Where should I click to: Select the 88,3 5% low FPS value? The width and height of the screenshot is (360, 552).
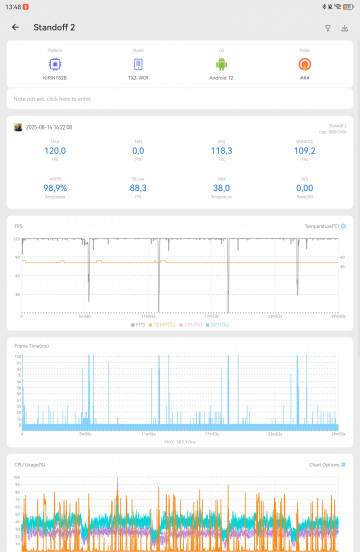(138, 188)
